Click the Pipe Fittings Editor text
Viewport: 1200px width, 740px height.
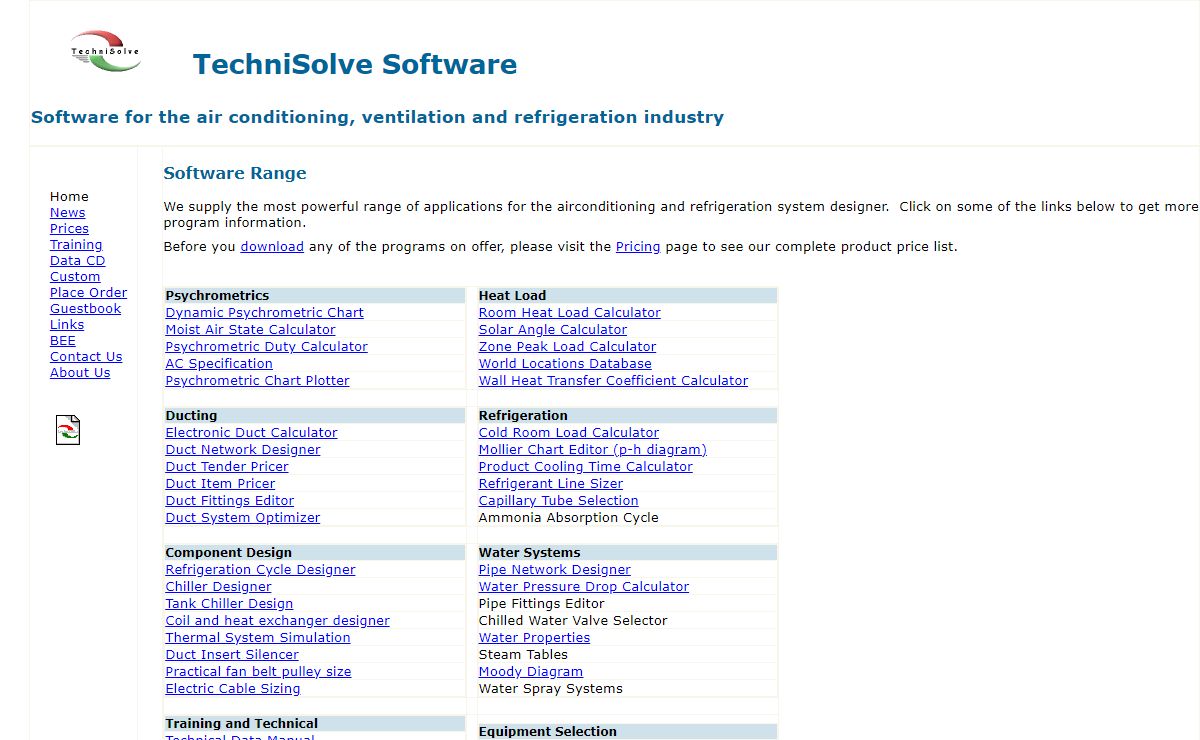click(542, 604)
